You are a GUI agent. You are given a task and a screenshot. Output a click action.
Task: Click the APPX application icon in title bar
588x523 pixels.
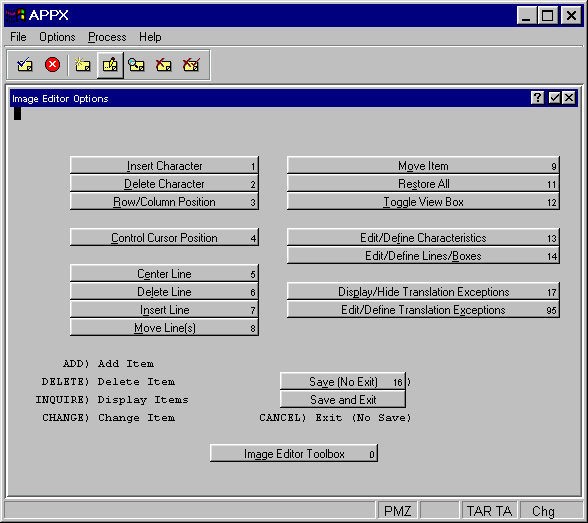pos(15,15)
